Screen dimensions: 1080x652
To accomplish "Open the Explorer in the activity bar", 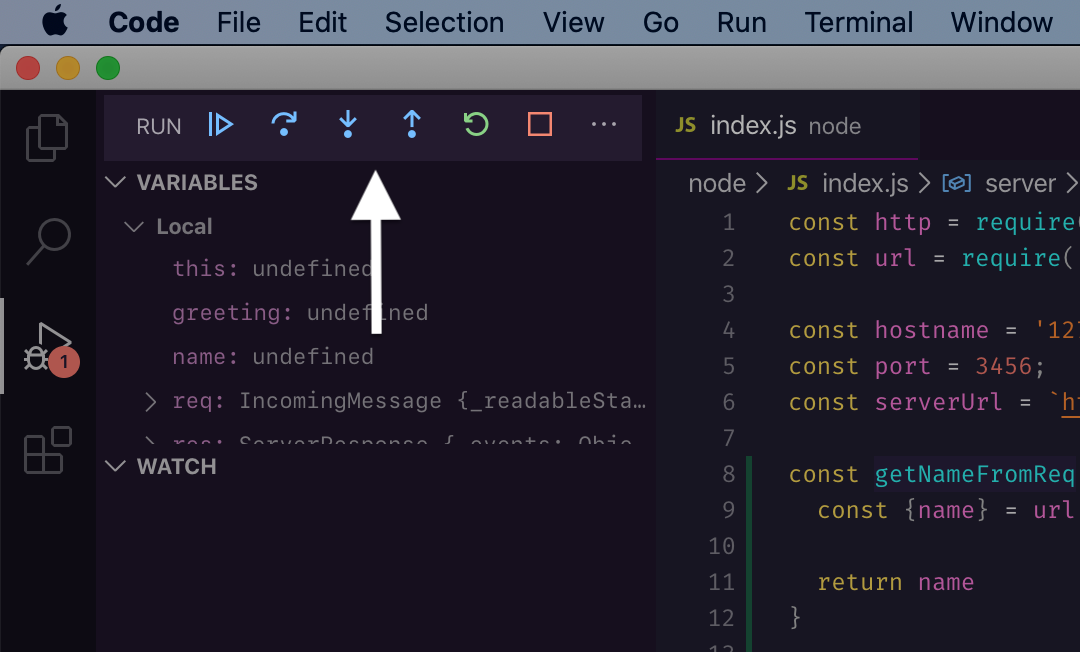I will coord(47,138).
